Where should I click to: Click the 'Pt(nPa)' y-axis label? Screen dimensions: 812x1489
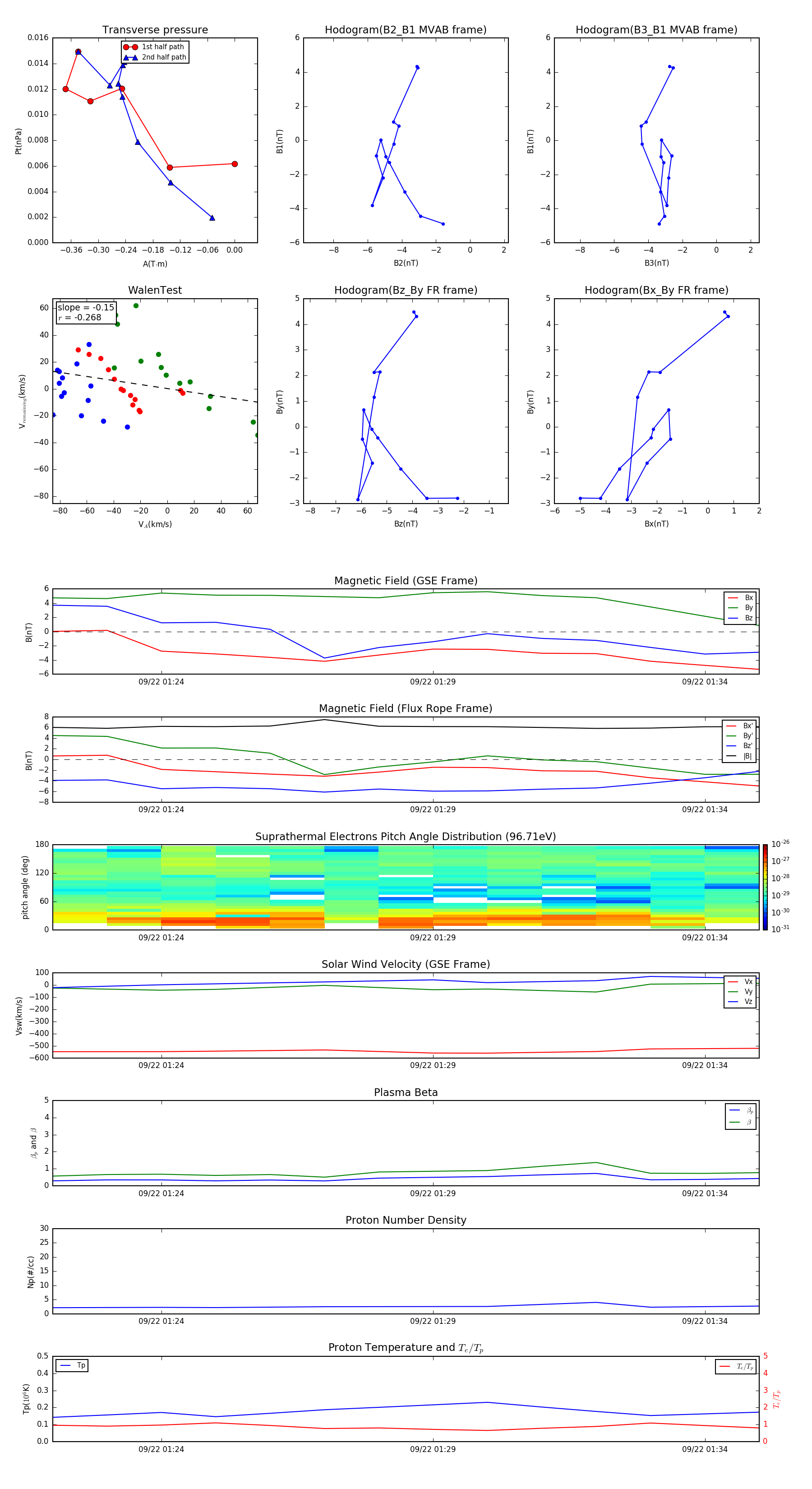pyautogui.click(x=18, y=141)
